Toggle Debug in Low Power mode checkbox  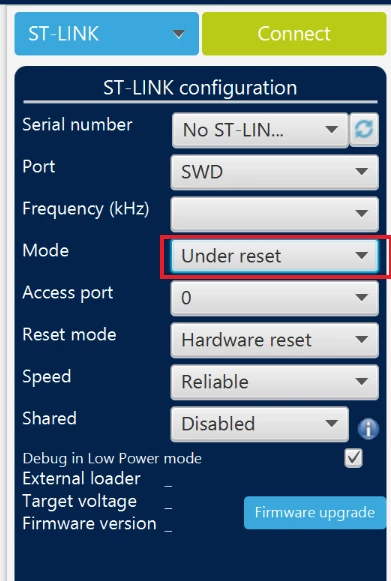click(353, 458)
